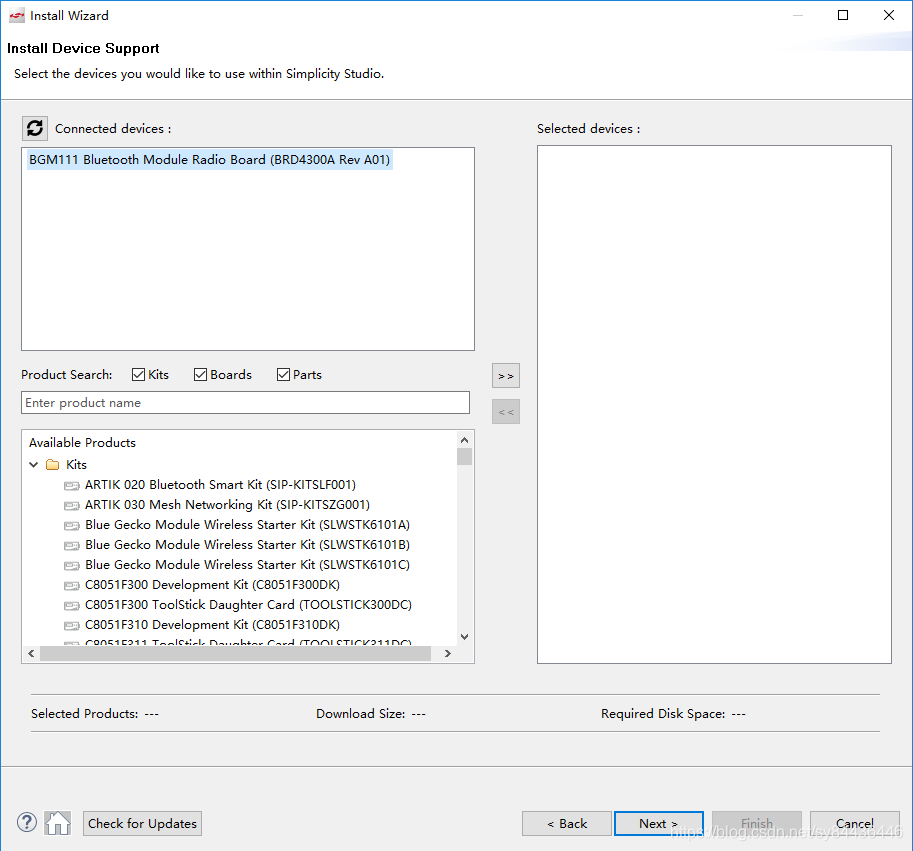Collapse the Kits tree node
Screen dimensions: 913x851
coord(34,464)
